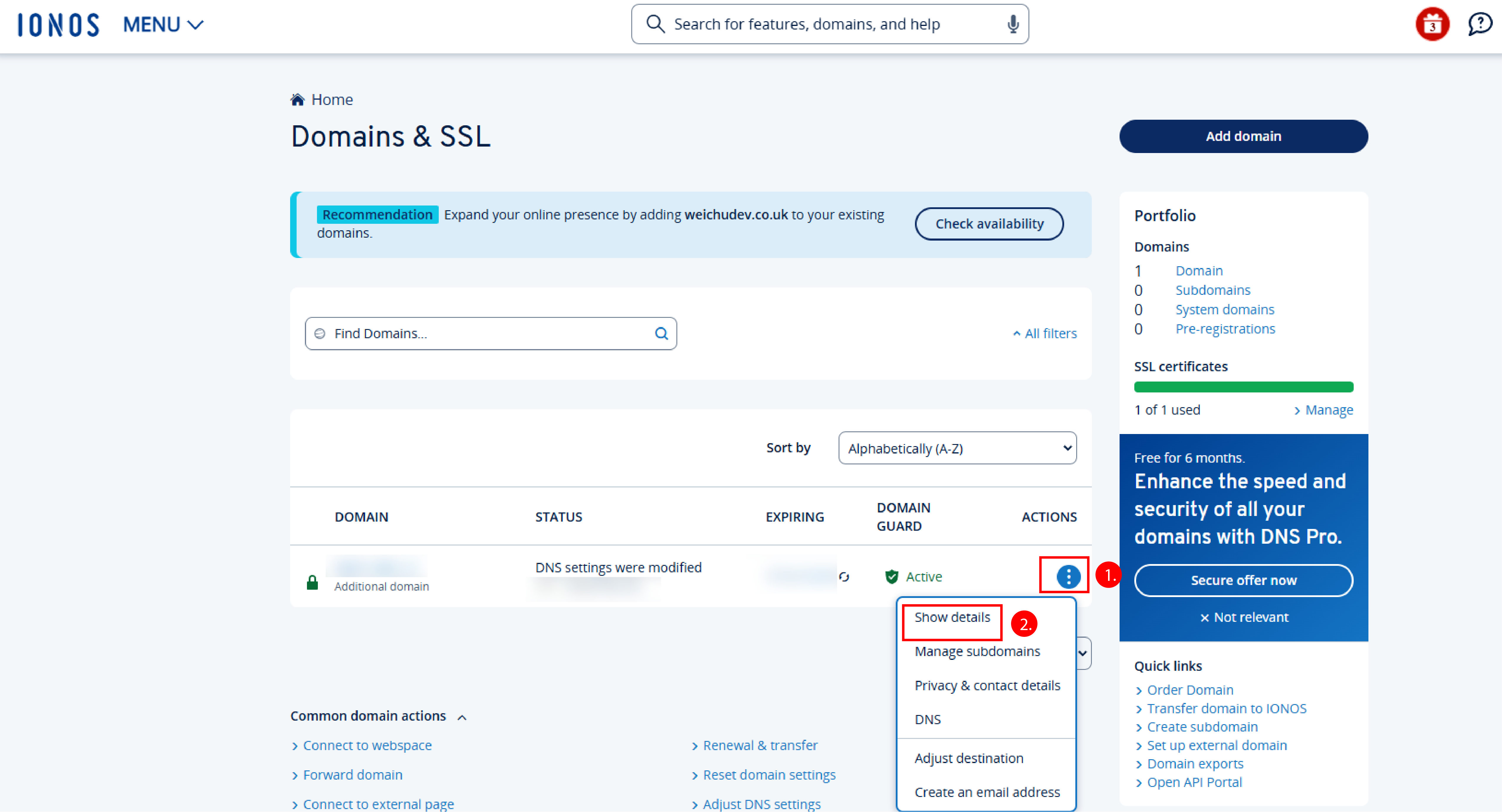Click the Active Domain Guard status
This screenshot has height=812, width=1502.
pos(923,576)
